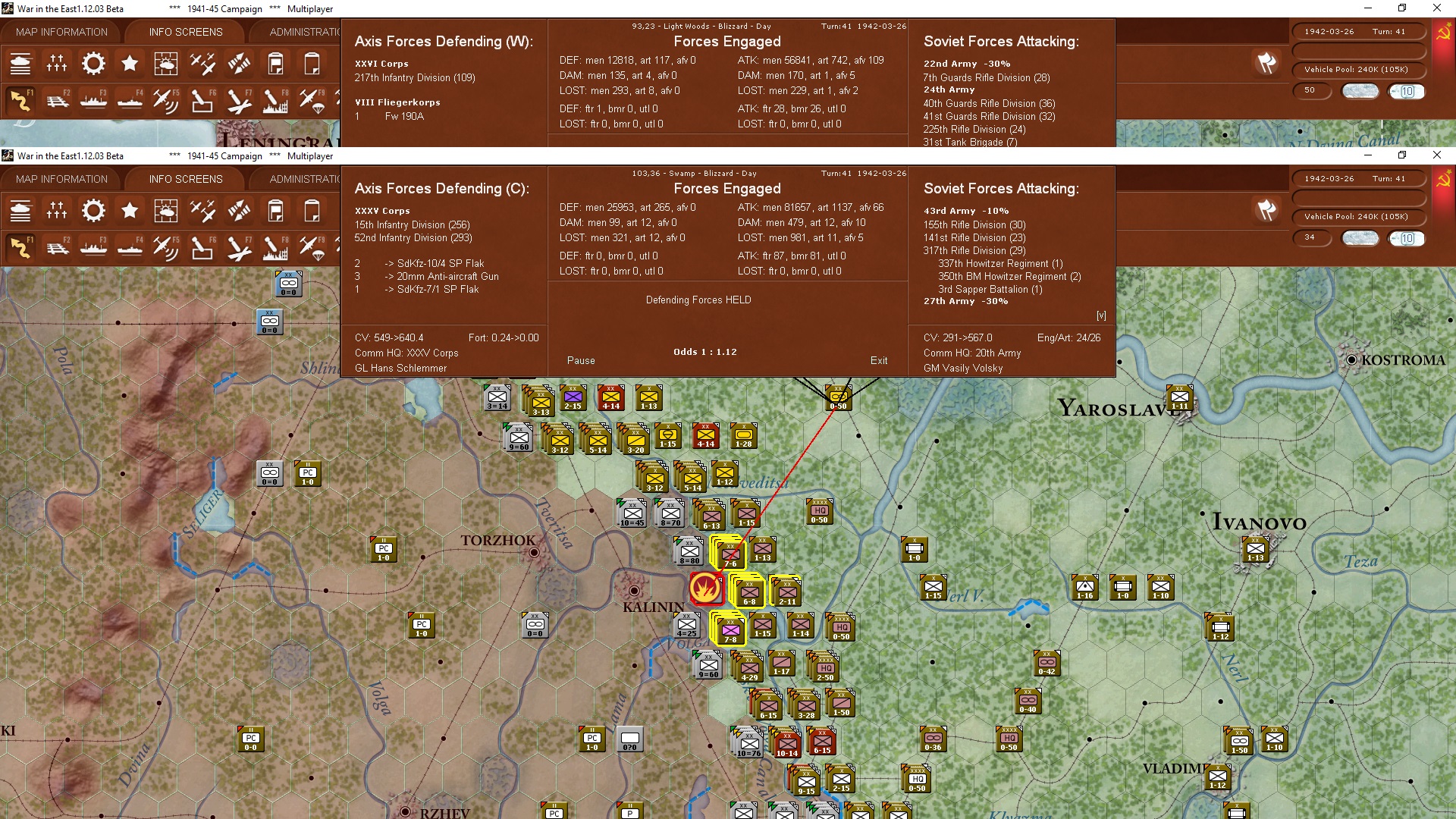Toggle F1 move mode in lower window

[x=20, y=247]
